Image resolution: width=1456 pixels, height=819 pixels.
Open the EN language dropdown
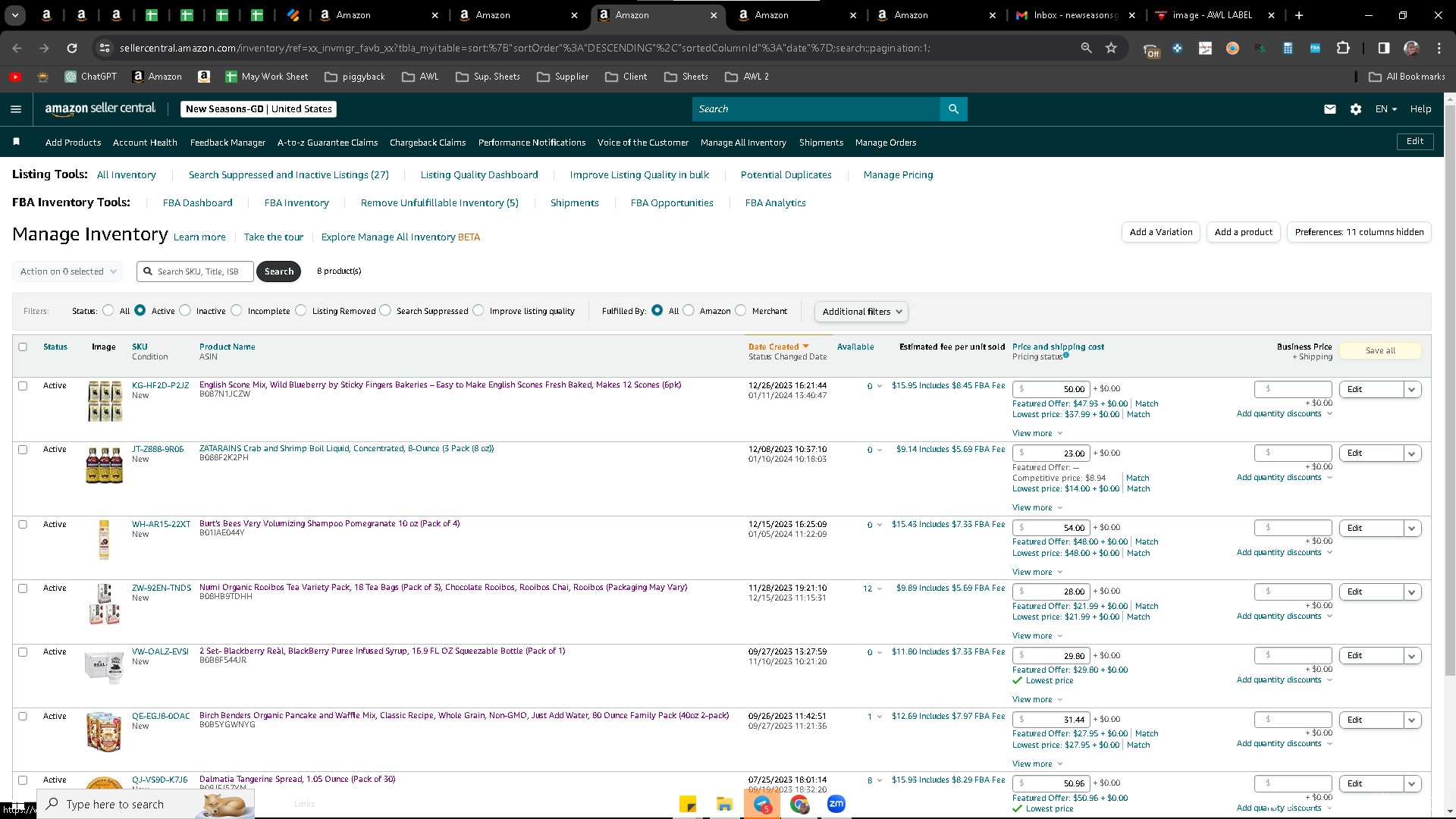coord(1386,109)
